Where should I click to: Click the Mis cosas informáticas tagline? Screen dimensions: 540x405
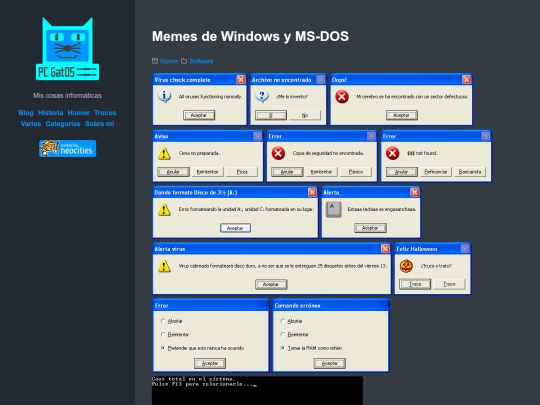[x=67, y=96]
